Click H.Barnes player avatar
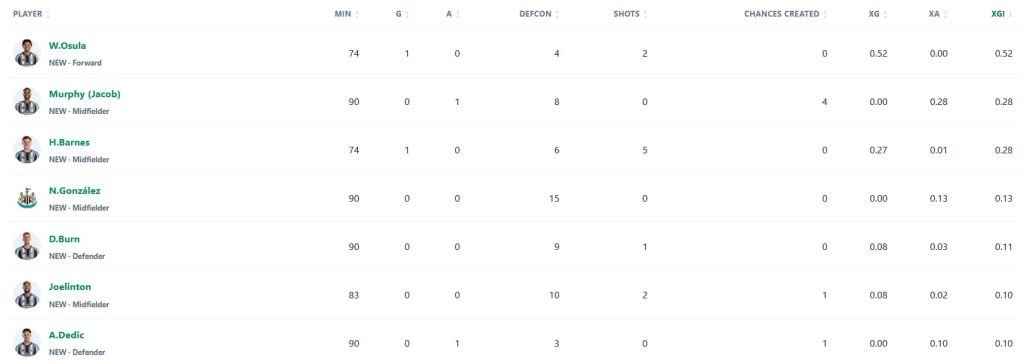1024x364 pixels. click(x=27, y=150)
